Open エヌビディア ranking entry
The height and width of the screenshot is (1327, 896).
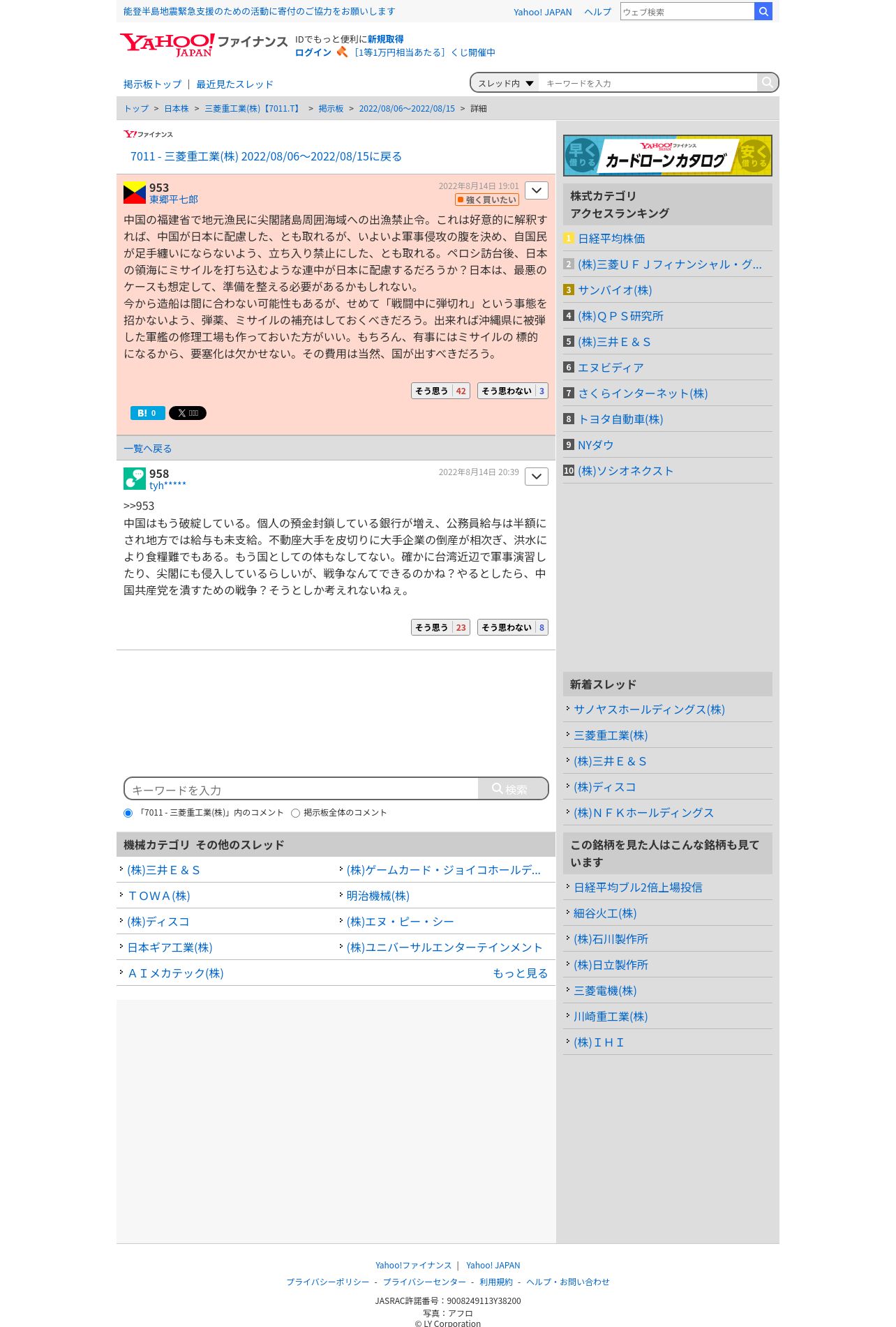point(611,368)
